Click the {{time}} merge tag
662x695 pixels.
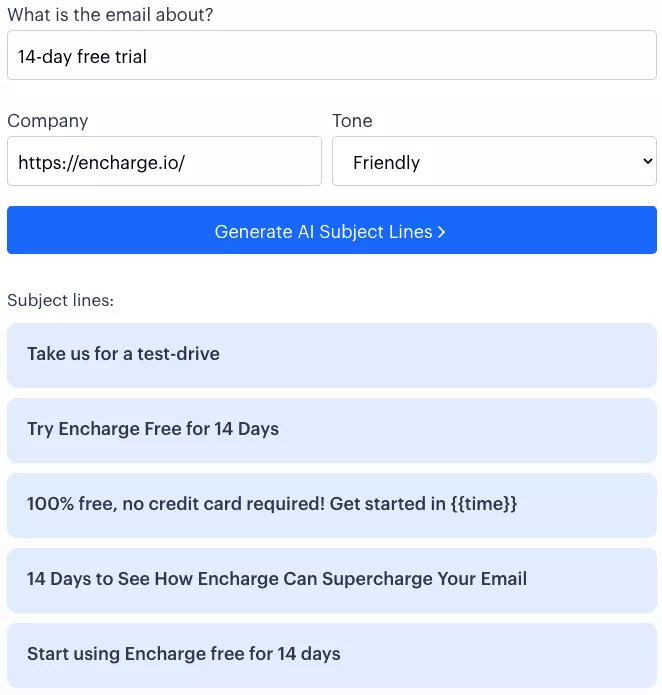coord(483,504)
